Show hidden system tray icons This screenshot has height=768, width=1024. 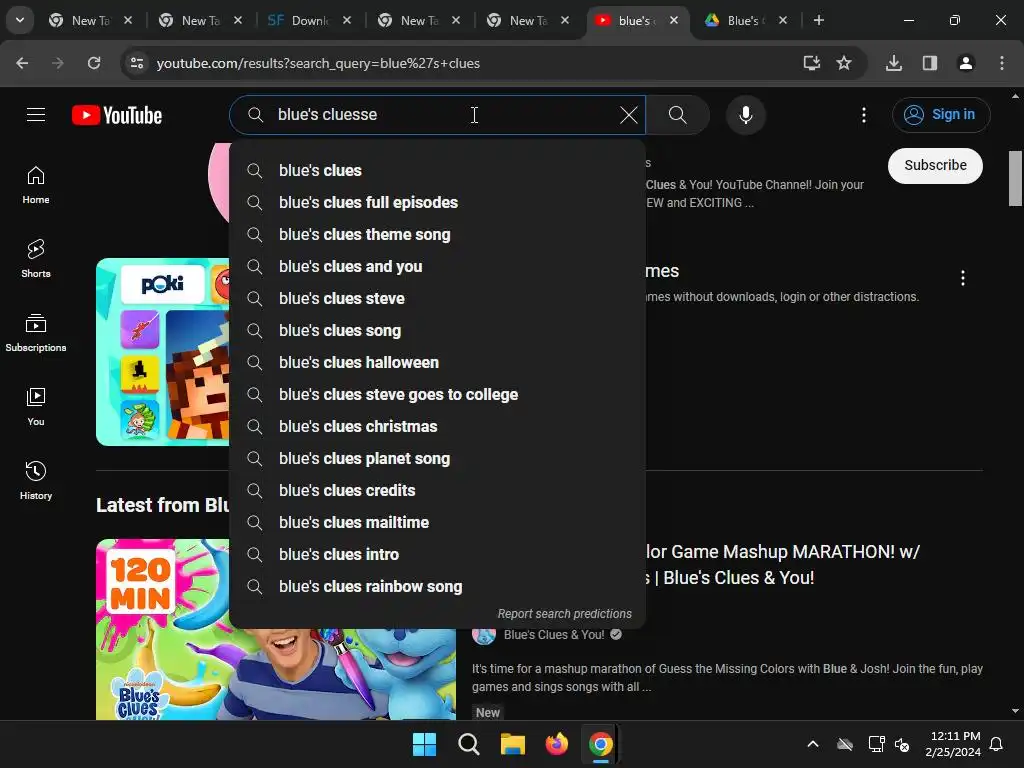(x=812, y=744)
